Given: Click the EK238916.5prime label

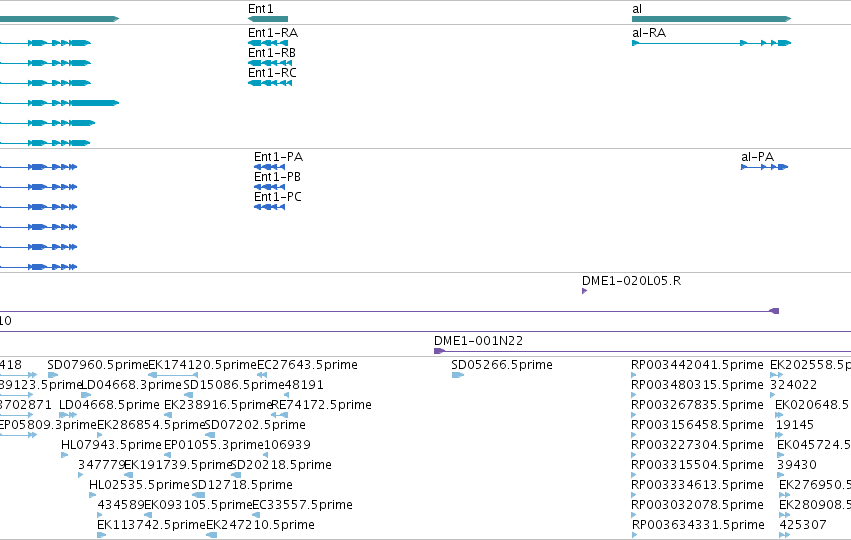Looking at the screenshot, I should (x=218, y=405).
